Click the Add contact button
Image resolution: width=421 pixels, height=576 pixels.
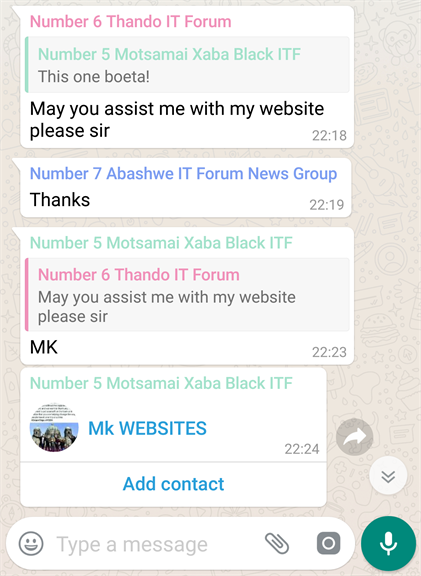[173, 484]
